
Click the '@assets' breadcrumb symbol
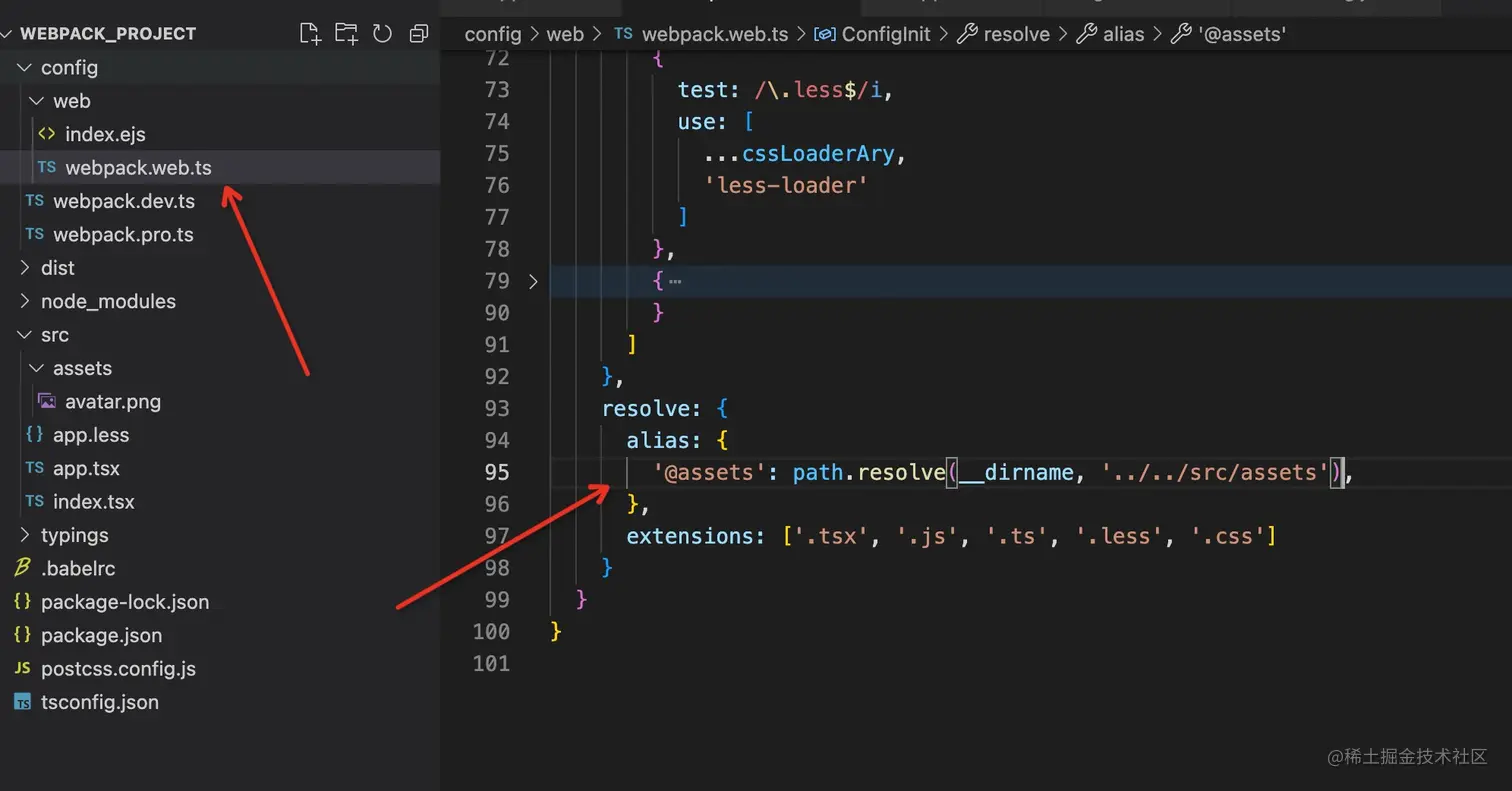pos(1242,34)
